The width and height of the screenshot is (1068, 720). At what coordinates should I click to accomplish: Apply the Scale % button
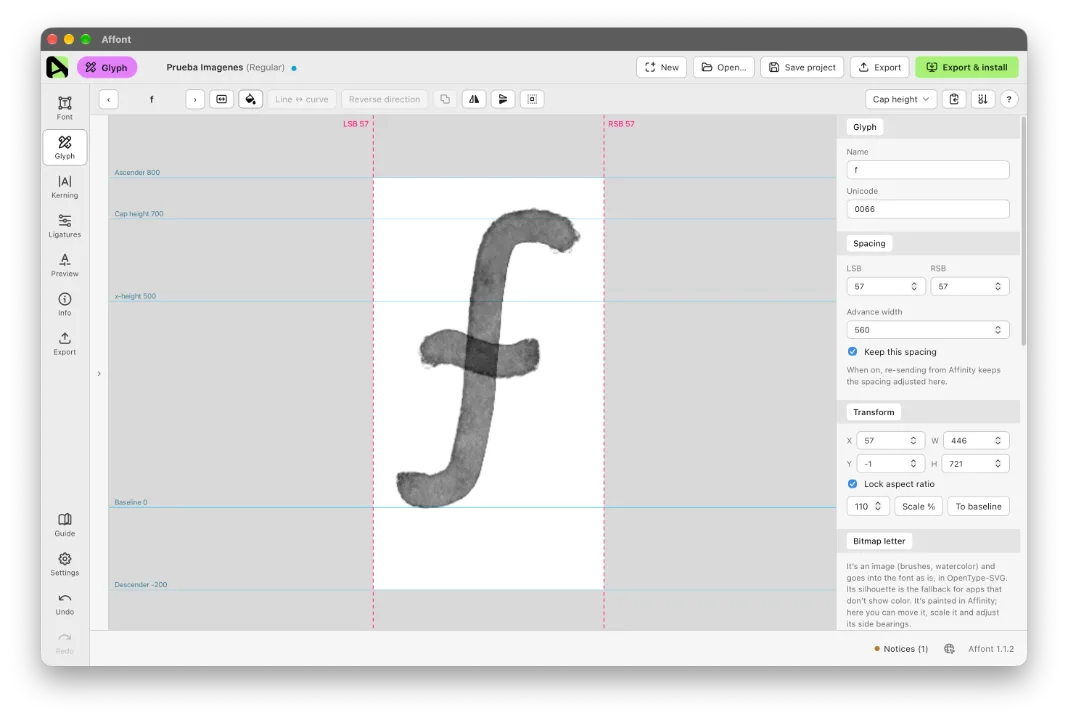coord(918,506)
